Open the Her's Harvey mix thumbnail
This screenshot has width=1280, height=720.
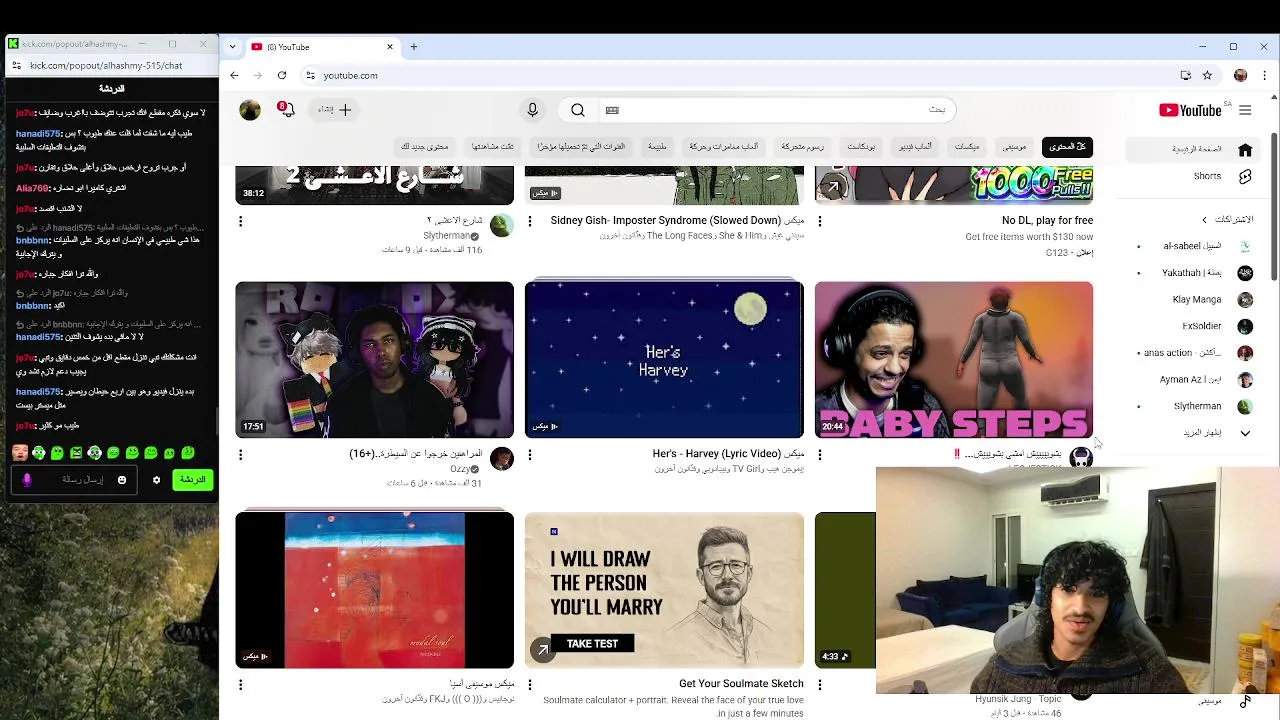[x=664, y=360]
